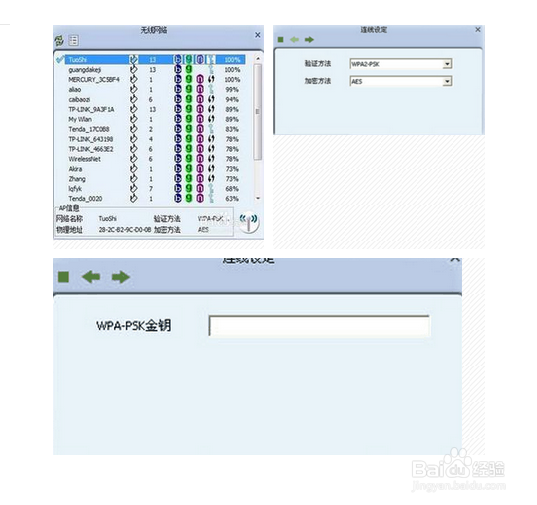The width and height of the screenshot is (537, 505).
Task: Click into the WPA-PSK key input field
Action: point(319,326)
